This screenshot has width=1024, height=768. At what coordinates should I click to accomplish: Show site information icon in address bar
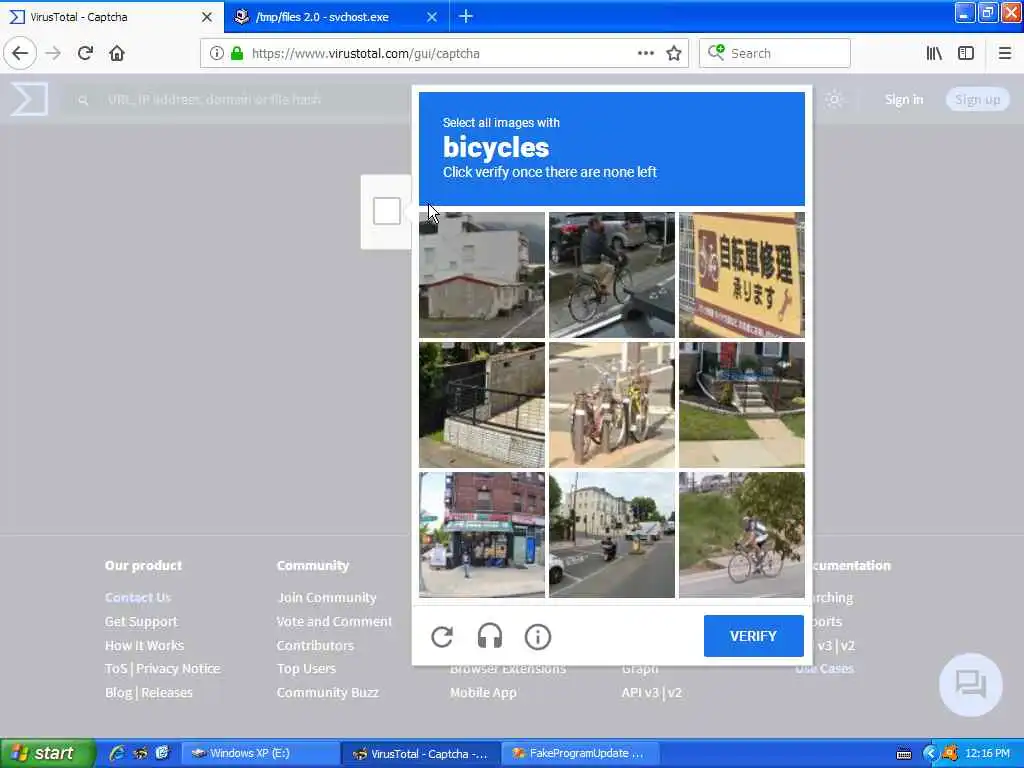[x=217, y=53]
